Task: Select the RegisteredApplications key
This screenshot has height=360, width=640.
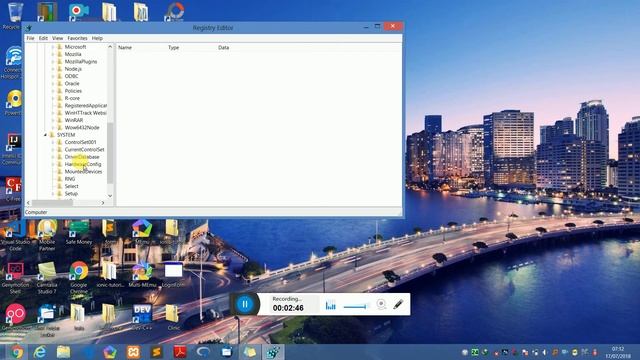Action: click(86, 106)
